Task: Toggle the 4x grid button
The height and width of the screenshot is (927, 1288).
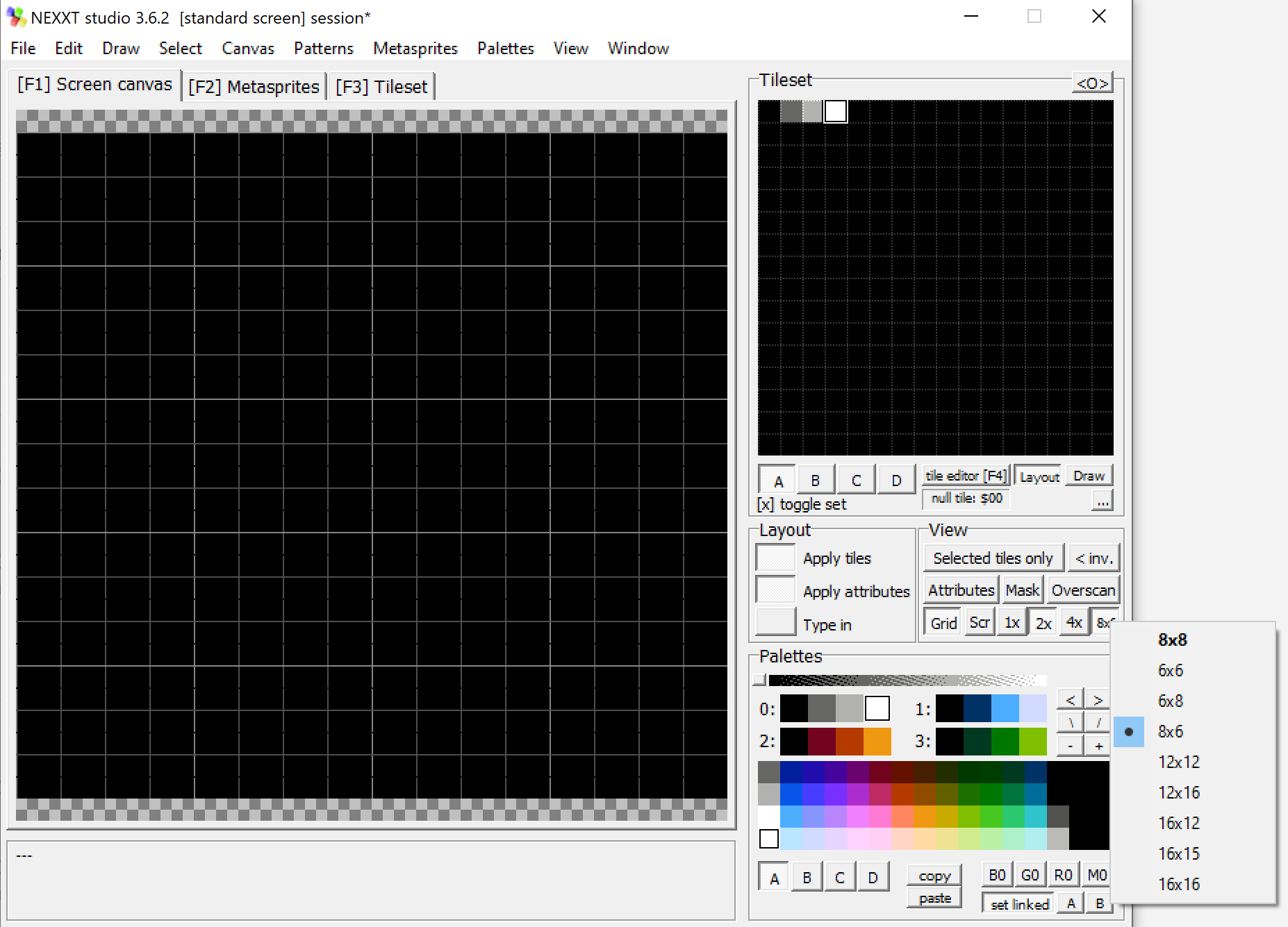Action: [x=1074, y=623]
